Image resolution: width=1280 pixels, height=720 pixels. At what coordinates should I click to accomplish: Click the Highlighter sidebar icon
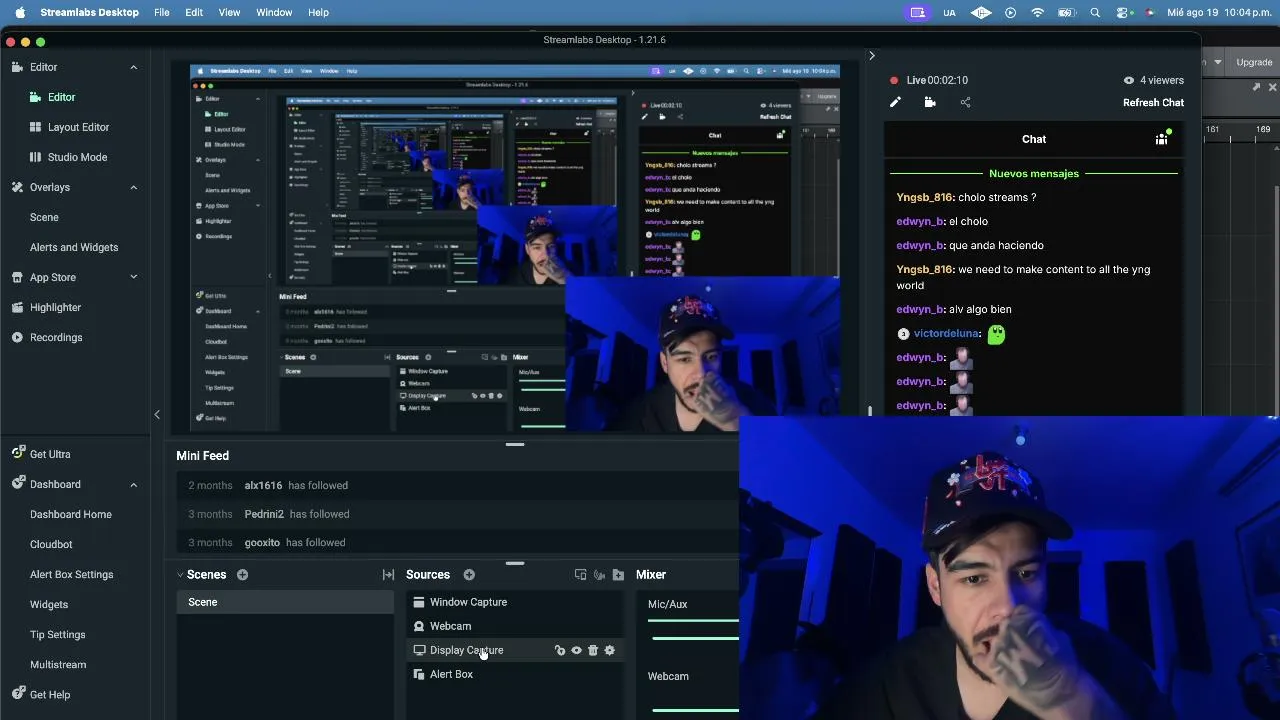(x=17, y=307)
